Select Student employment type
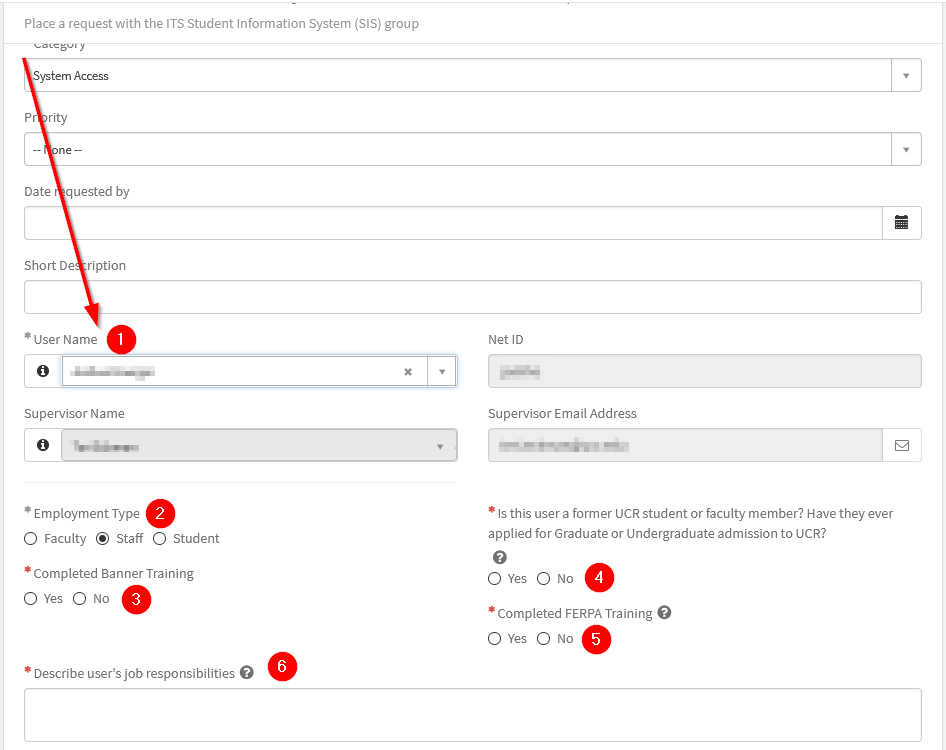The width and height of the screenshot is (946, 750). 160,539
